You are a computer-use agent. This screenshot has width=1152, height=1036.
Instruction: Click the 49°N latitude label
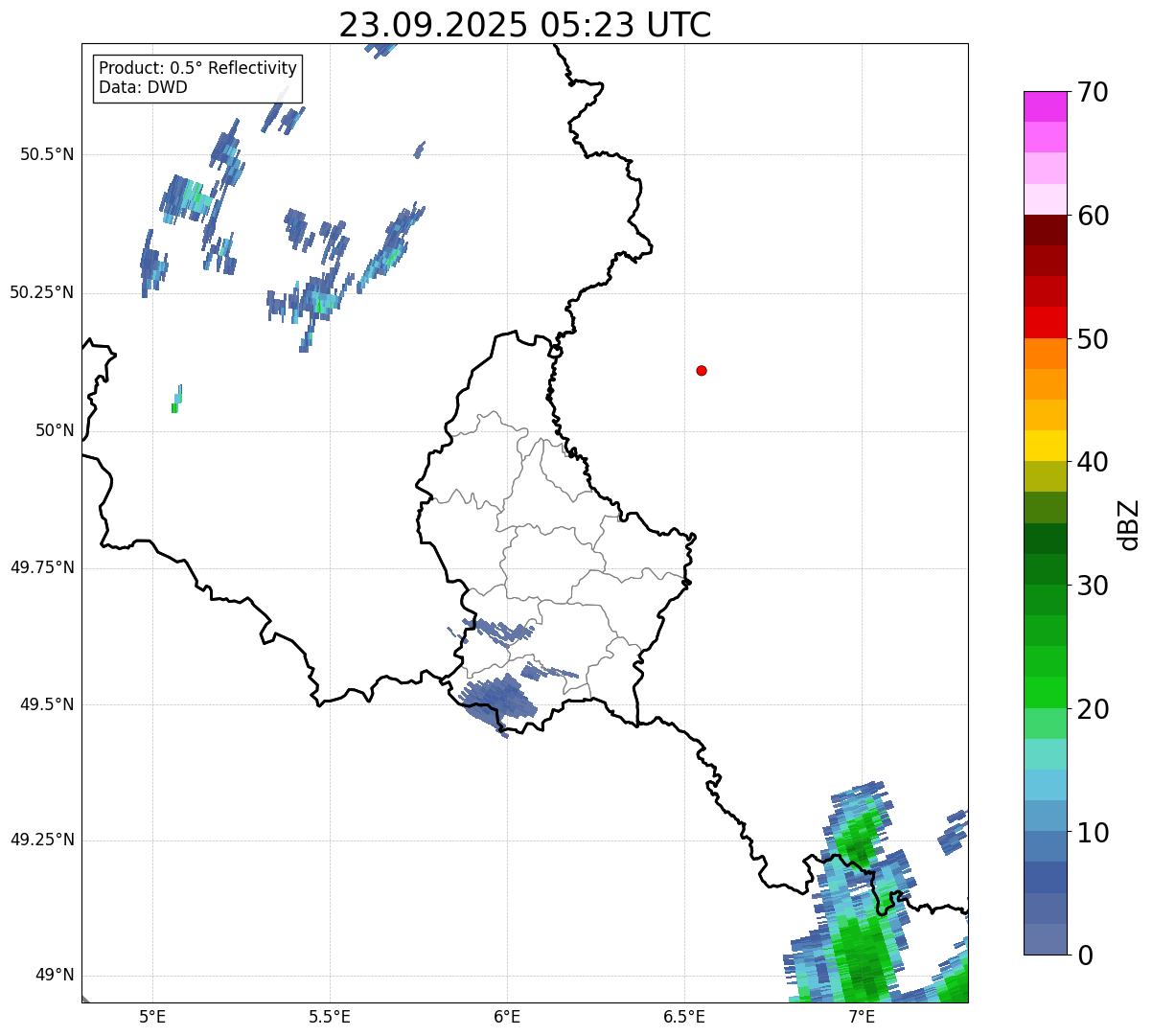[x=55, y=976]
